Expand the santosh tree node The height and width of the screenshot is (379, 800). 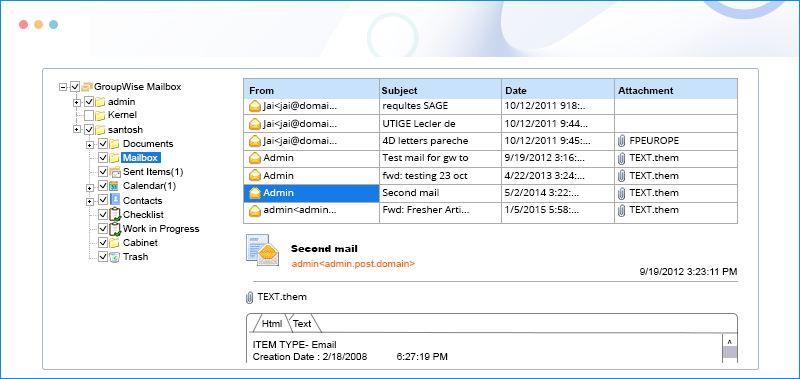pyautogui.click(x=77, y=130)
